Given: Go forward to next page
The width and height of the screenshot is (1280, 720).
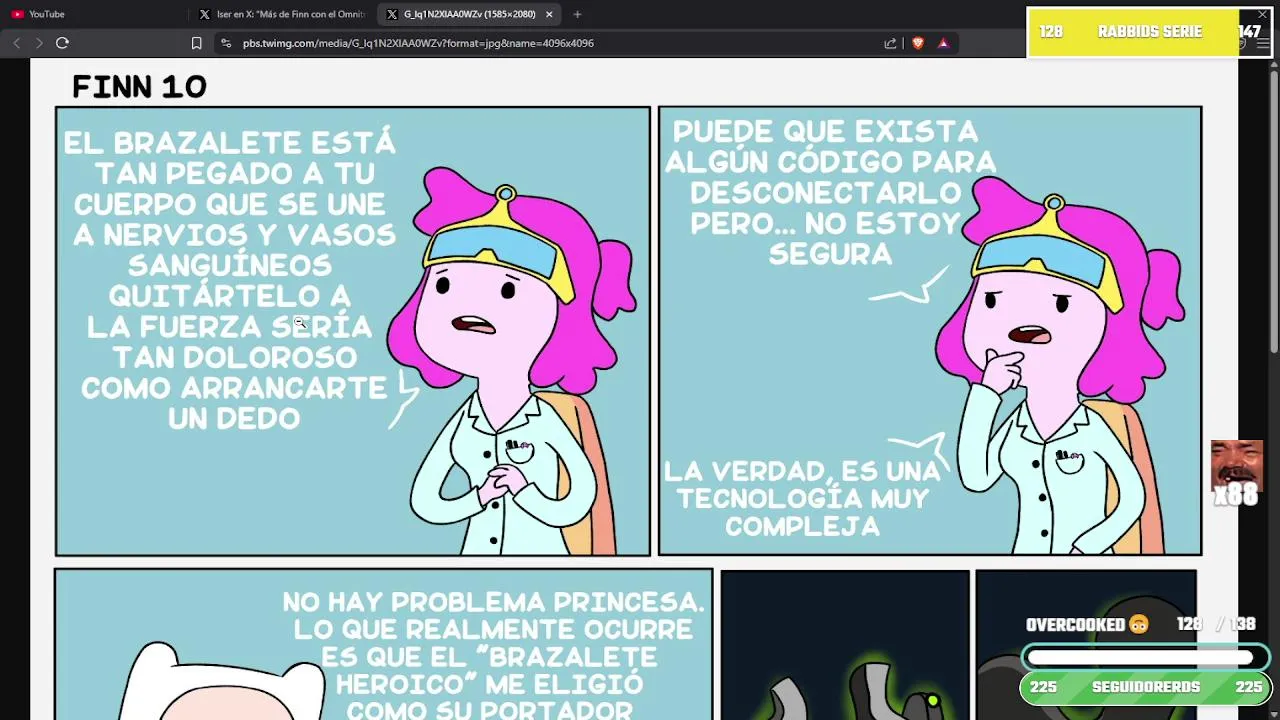Looking at the screenshot, I should 39,43.
